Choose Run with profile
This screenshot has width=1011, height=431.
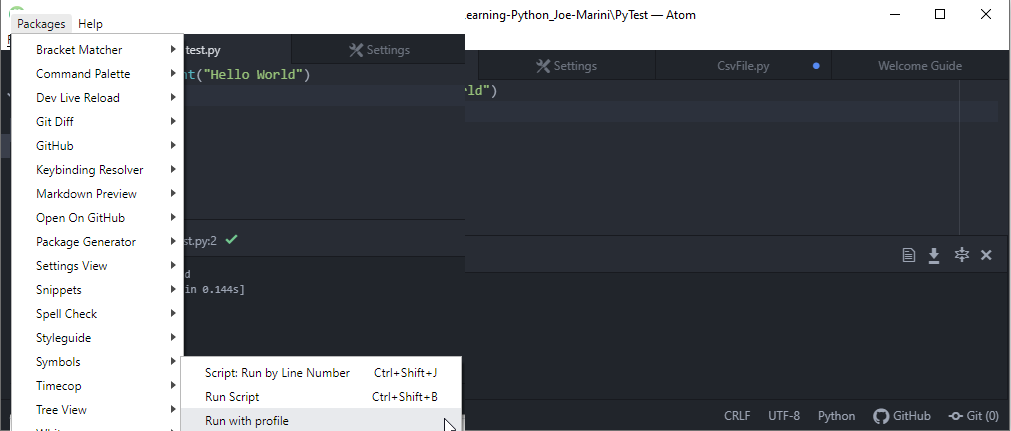click(x=321, y=421)
